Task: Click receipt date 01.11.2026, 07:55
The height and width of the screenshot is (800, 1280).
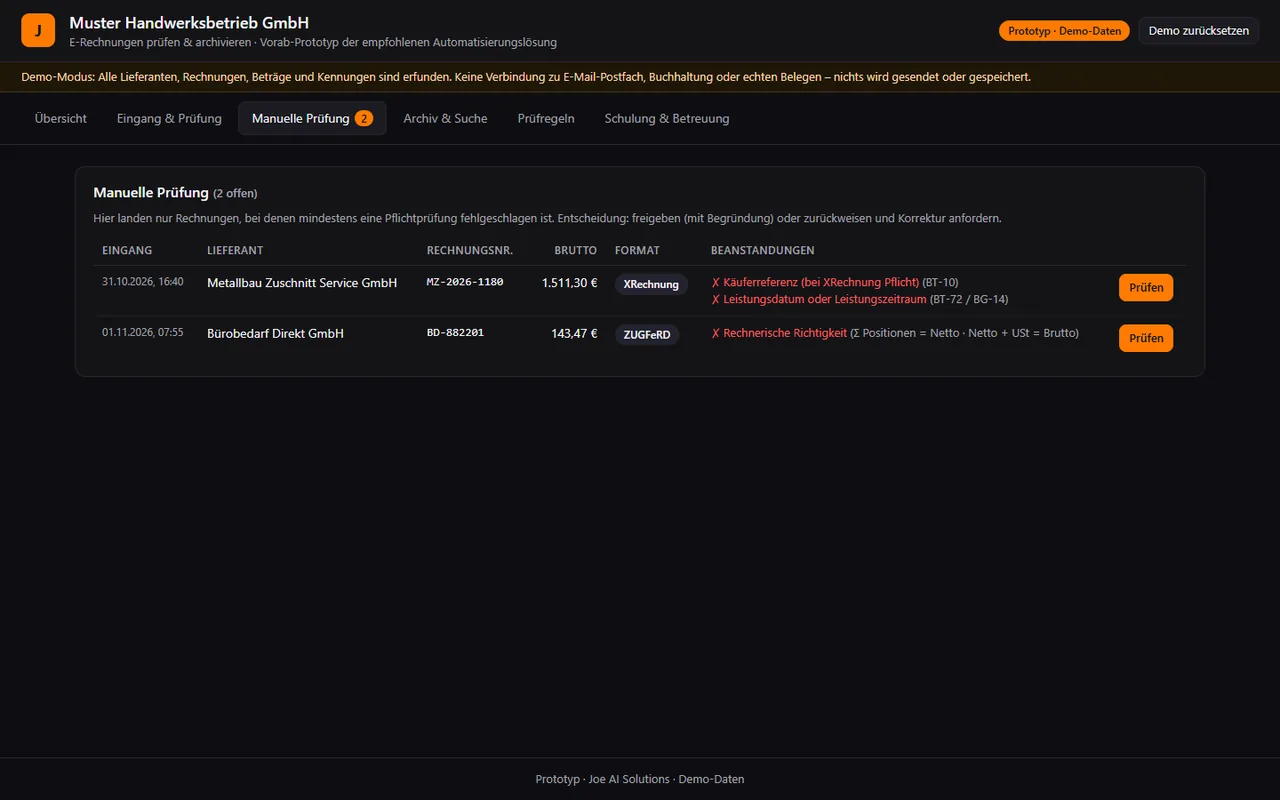Action: click(x=143, y=332)
